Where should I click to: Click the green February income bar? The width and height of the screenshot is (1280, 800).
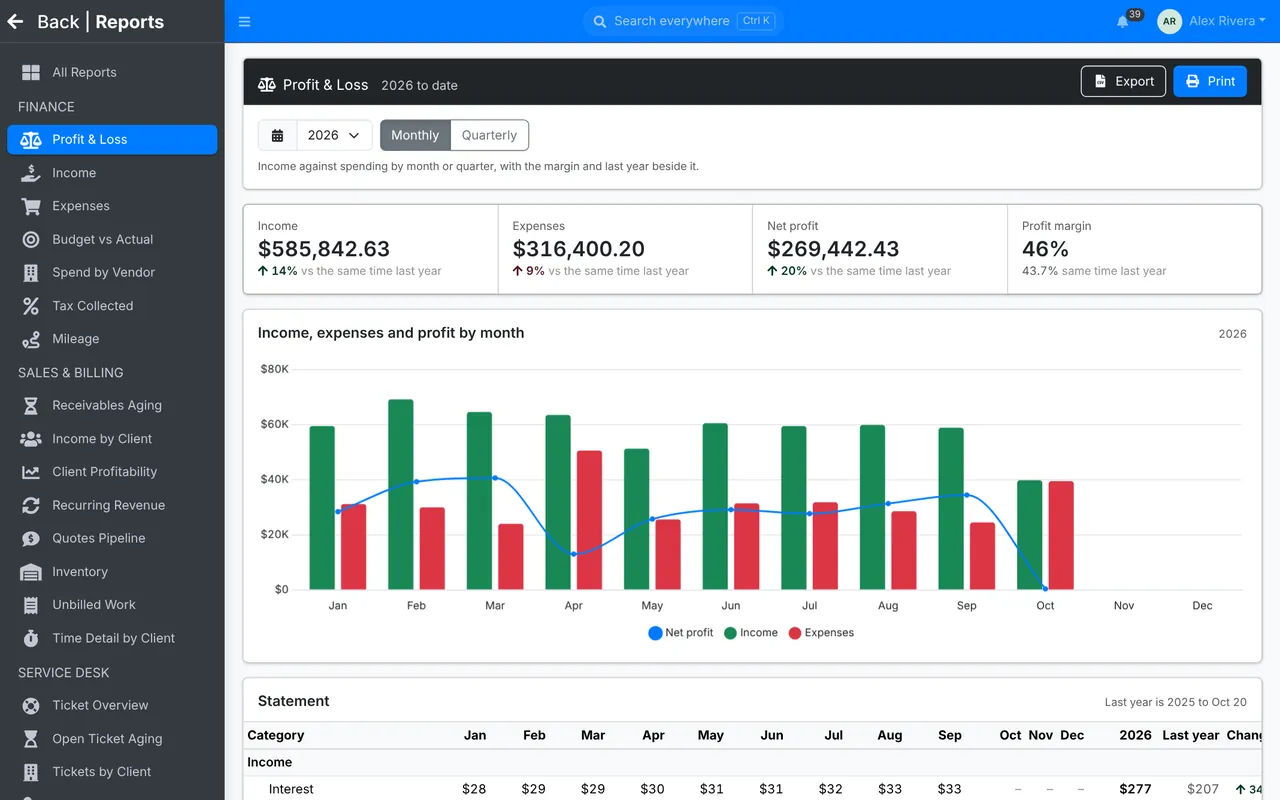[401, 494]
